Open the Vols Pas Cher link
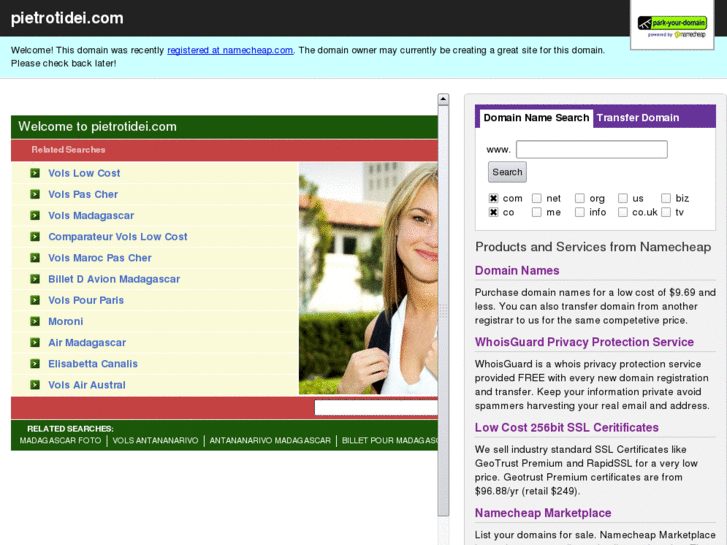727x545 pixels. [x=83, y=194]
